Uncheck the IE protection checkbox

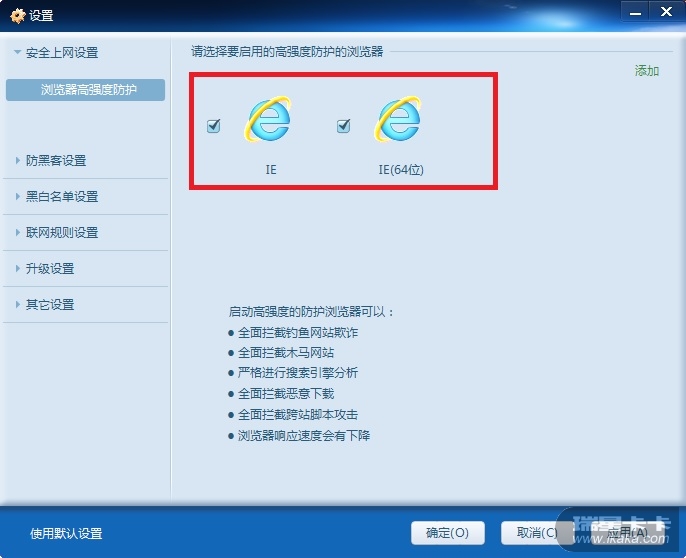(x=214, y=126)
